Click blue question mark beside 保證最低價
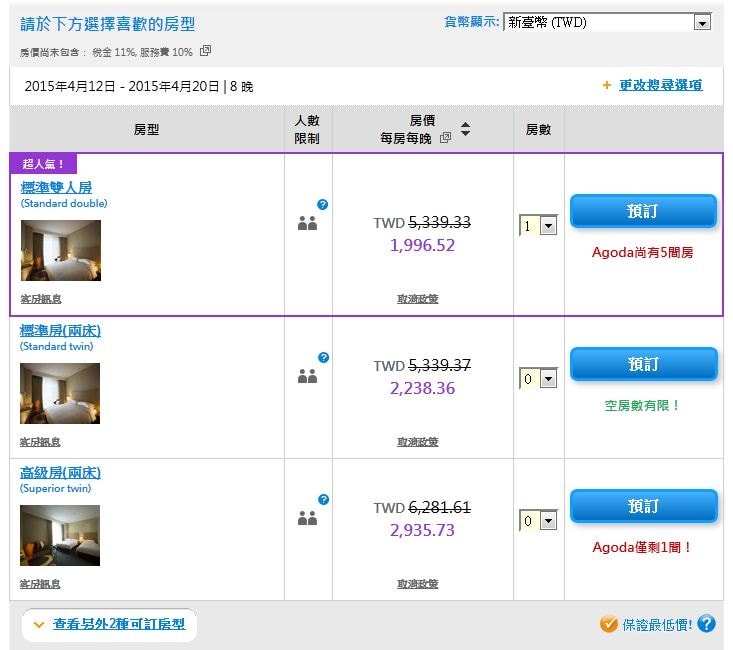This screenshot has height=650, width=733. pyautogui.click(x=706, y=624)
